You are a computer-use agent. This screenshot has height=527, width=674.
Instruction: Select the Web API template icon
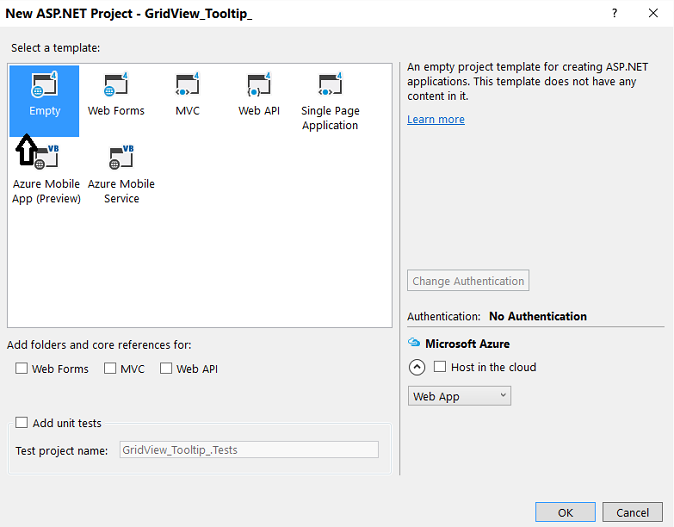coord(259,85)
